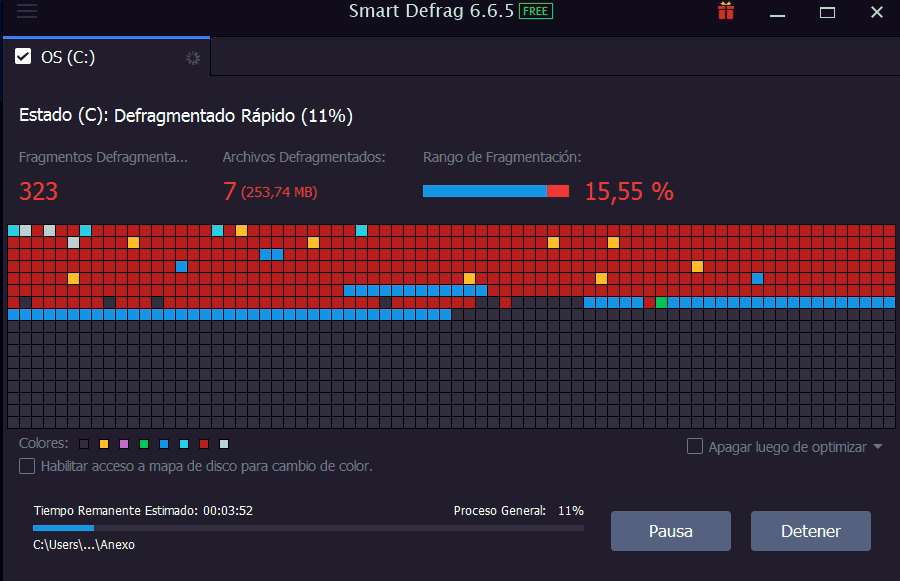Click the Smart Defrag 6.6.5 title

point(431,11)
